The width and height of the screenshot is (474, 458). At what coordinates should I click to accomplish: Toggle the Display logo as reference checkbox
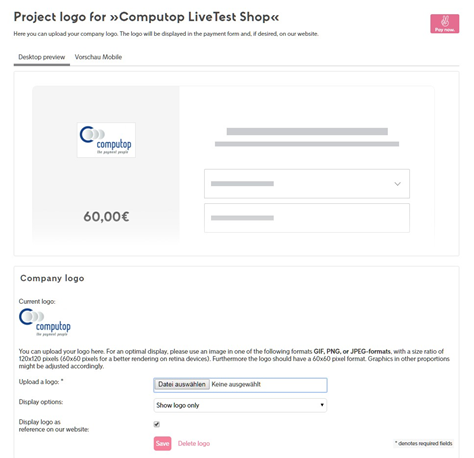pyautogui.click(x=157, y=424)
